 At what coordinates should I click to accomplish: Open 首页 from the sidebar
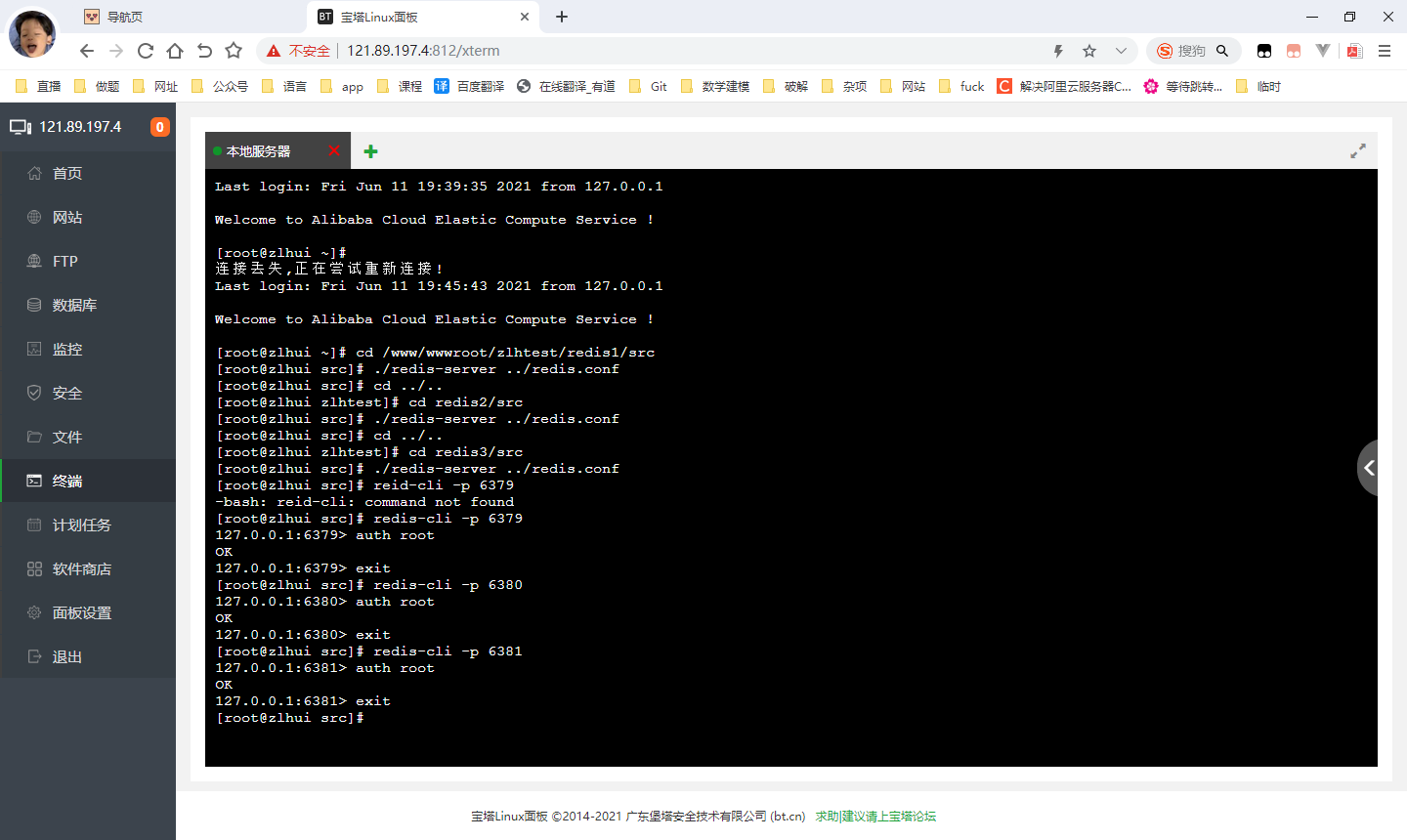[x=67, y=173]
